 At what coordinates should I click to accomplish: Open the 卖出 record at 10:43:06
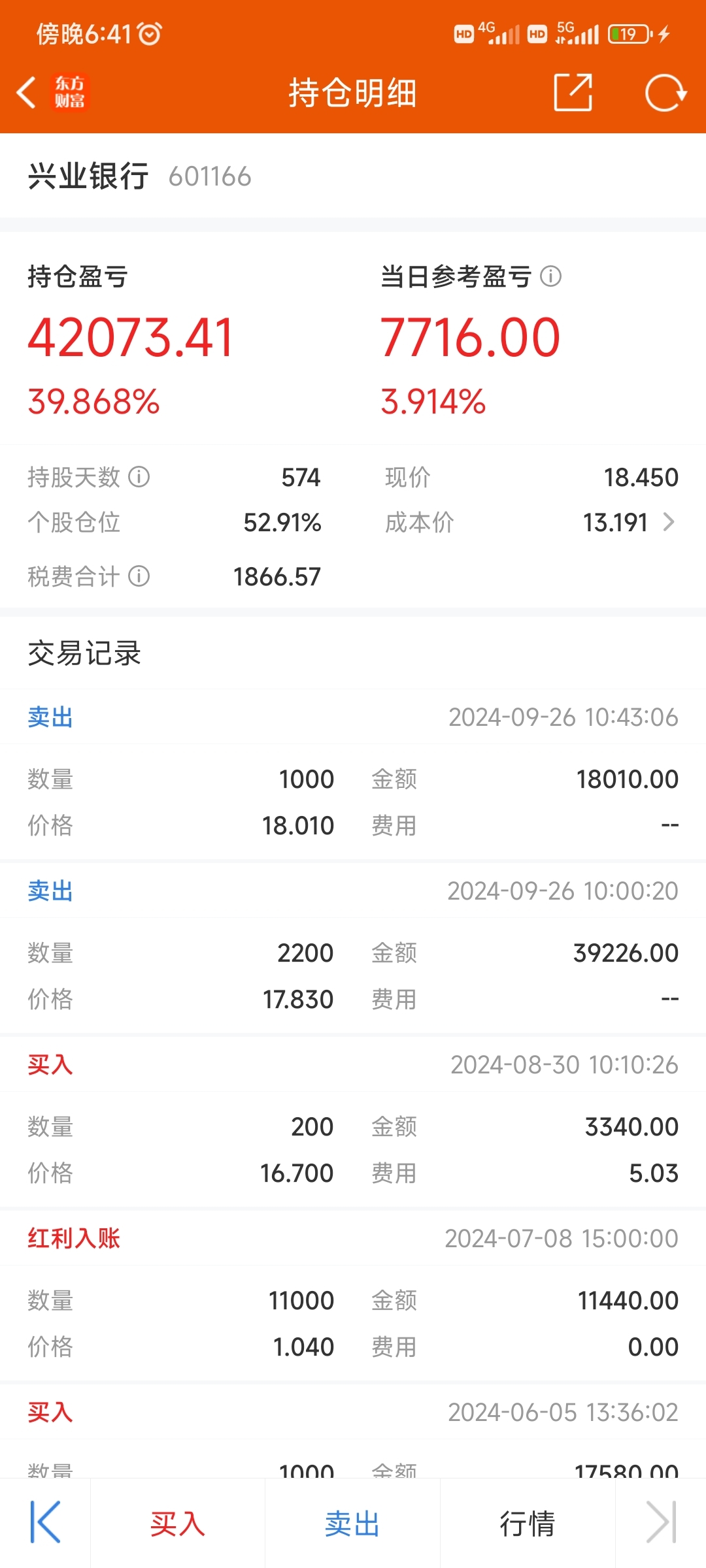click(353, 775)
